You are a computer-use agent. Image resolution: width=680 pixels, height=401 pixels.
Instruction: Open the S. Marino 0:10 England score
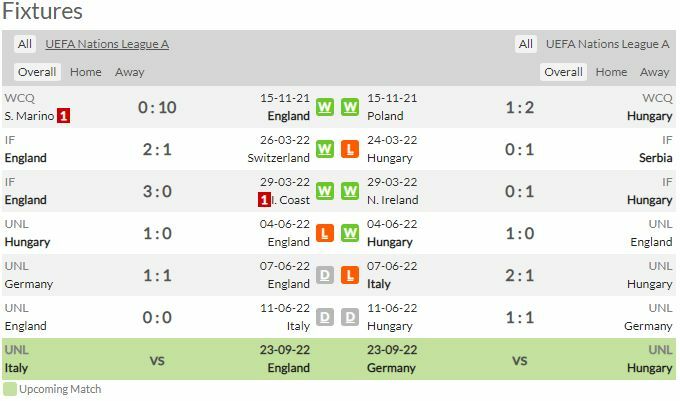coord(157,107)
